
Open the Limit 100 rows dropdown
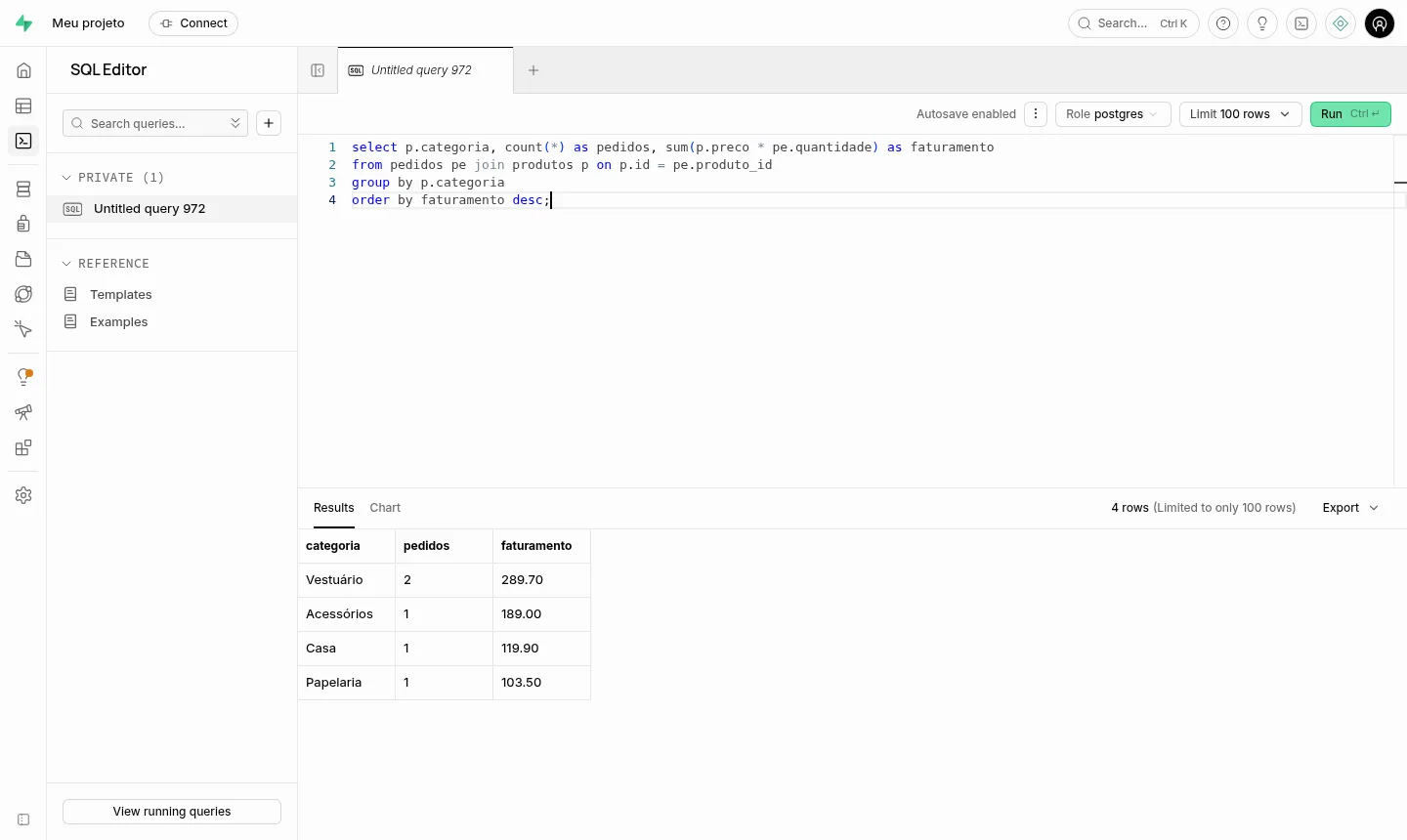pos(1240,114)
